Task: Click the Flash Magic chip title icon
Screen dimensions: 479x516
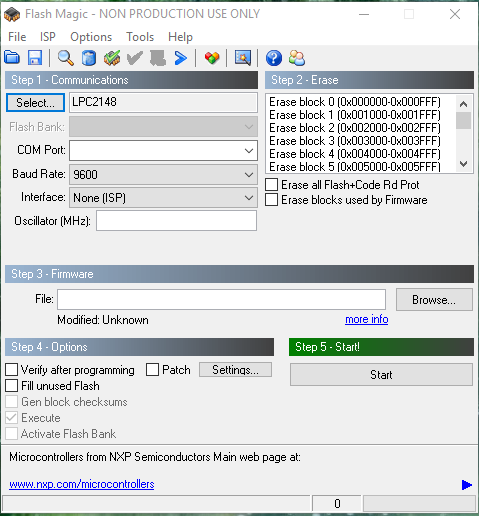Action: click(x=12, y=14)
